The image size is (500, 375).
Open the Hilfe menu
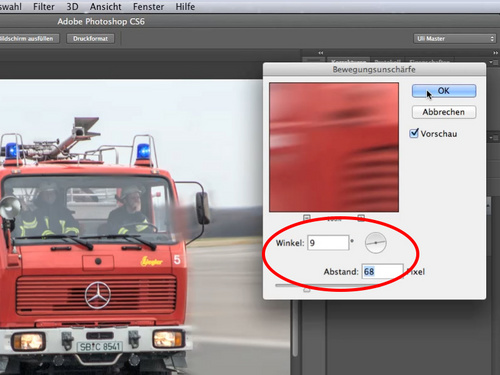click(185, 7)
